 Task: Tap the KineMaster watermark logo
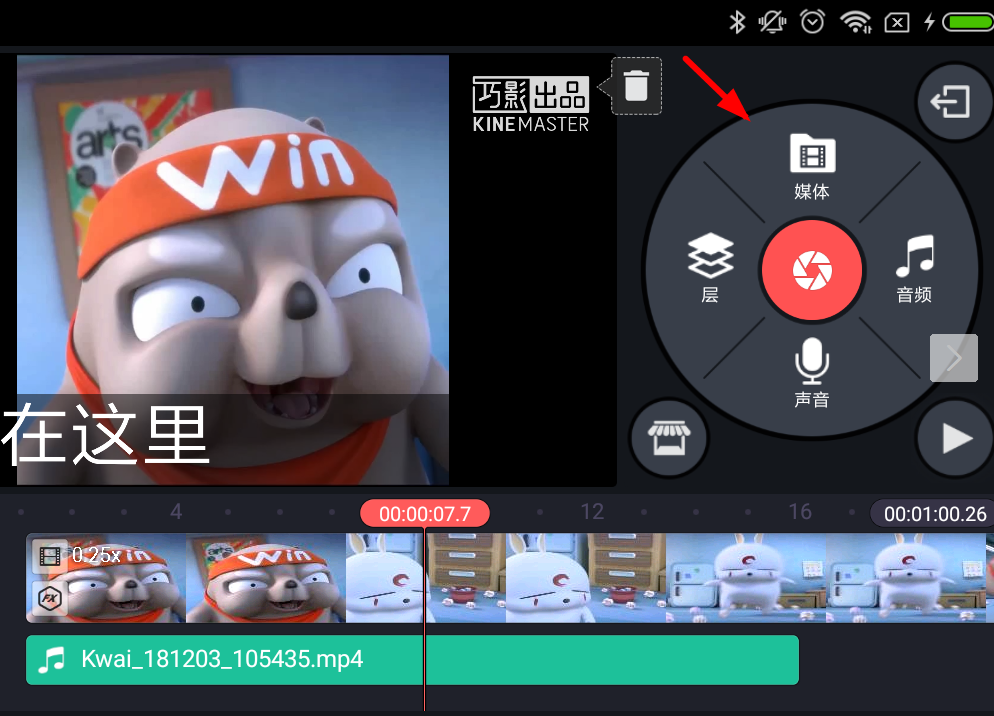pyautogui.click(x=531, y=105)
